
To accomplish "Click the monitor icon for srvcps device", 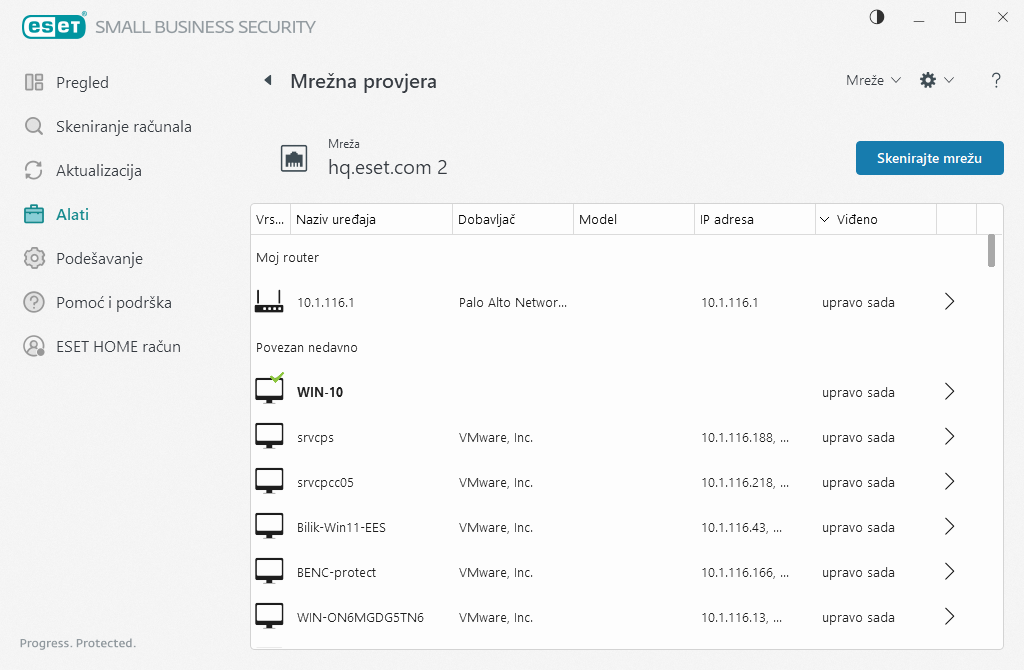I will pos(269,437).
